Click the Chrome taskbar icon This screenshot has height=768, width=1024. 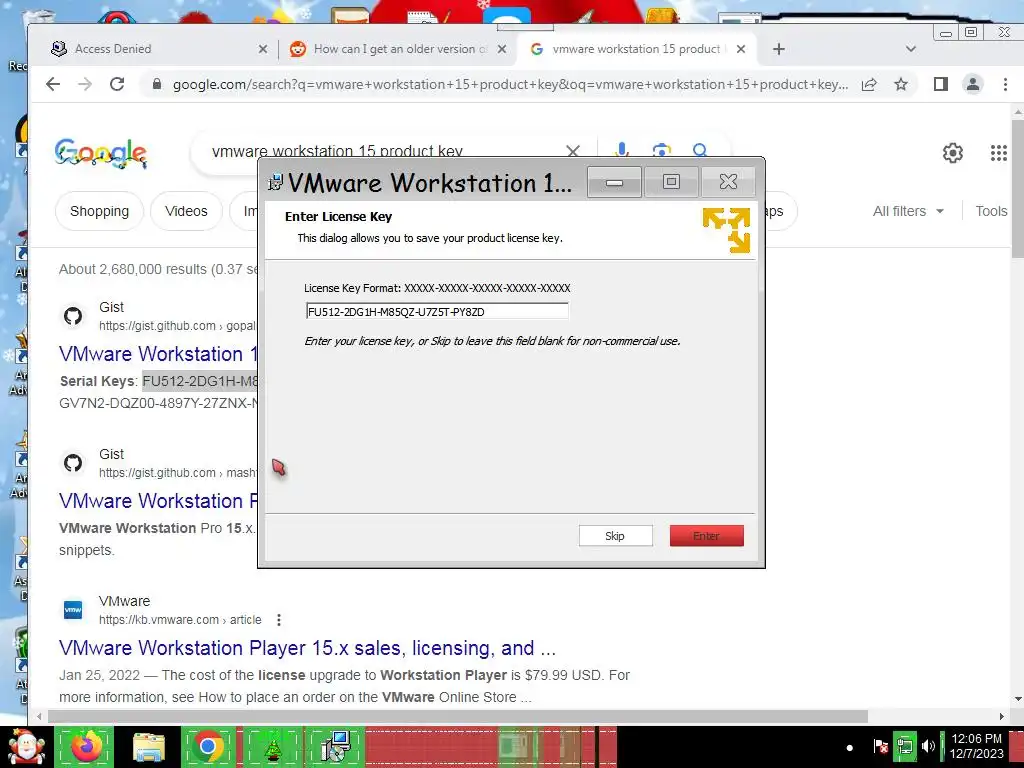click(208, 746)
